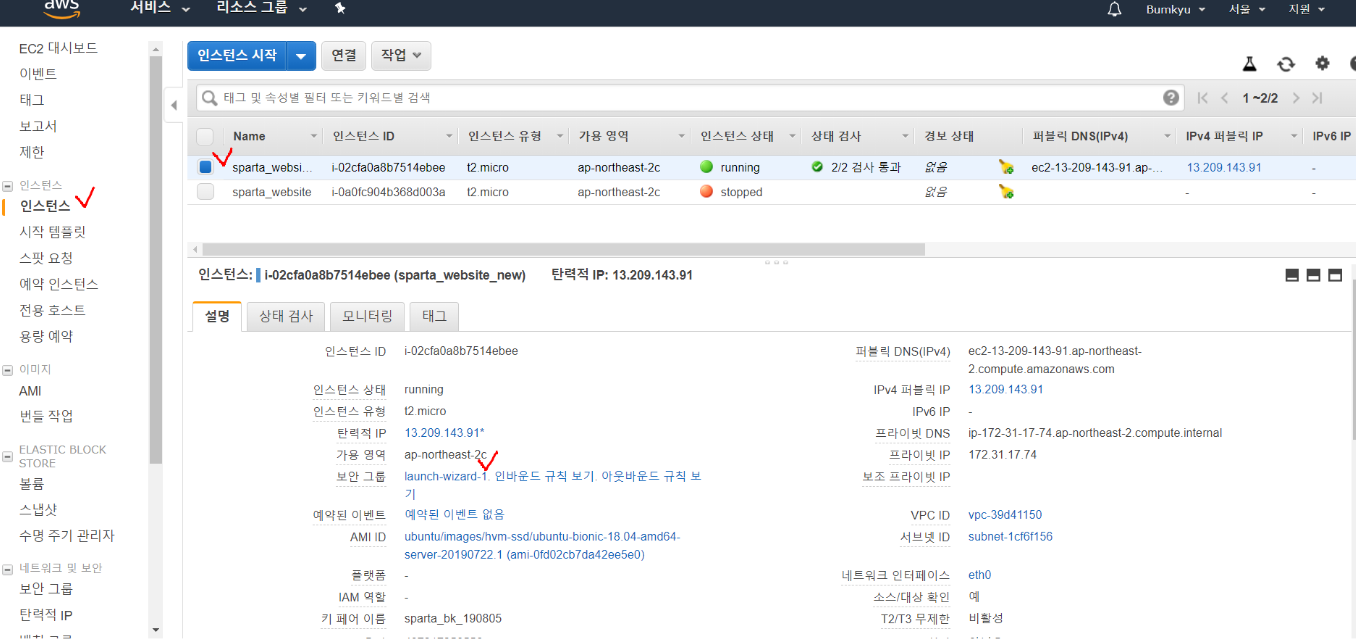
Task: Go to first page of results
Action: 1203,98
